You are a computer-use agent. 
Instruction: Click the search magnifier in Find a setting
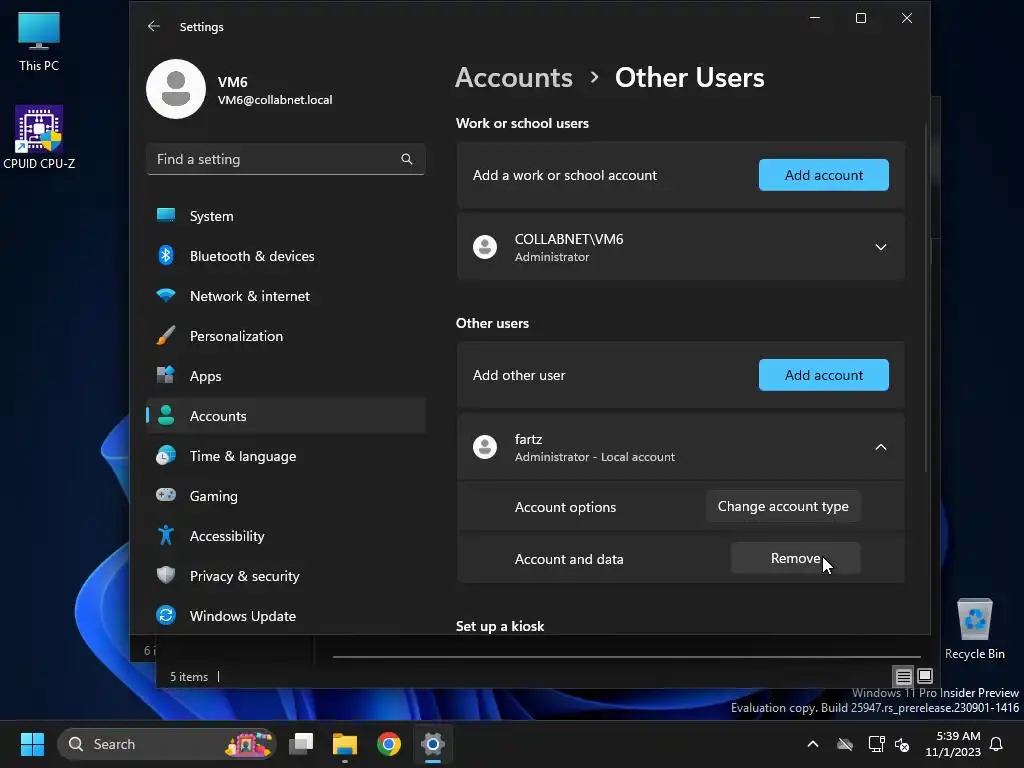[407, 159]
